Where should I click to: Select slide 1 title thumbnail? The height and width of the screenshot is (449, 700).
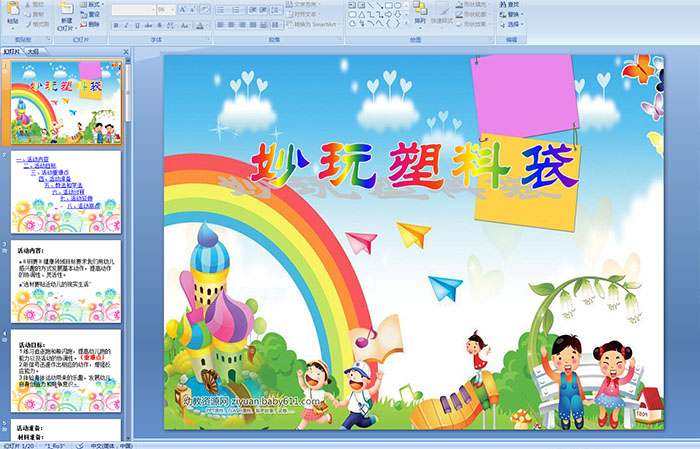click(x=67, y=103)
